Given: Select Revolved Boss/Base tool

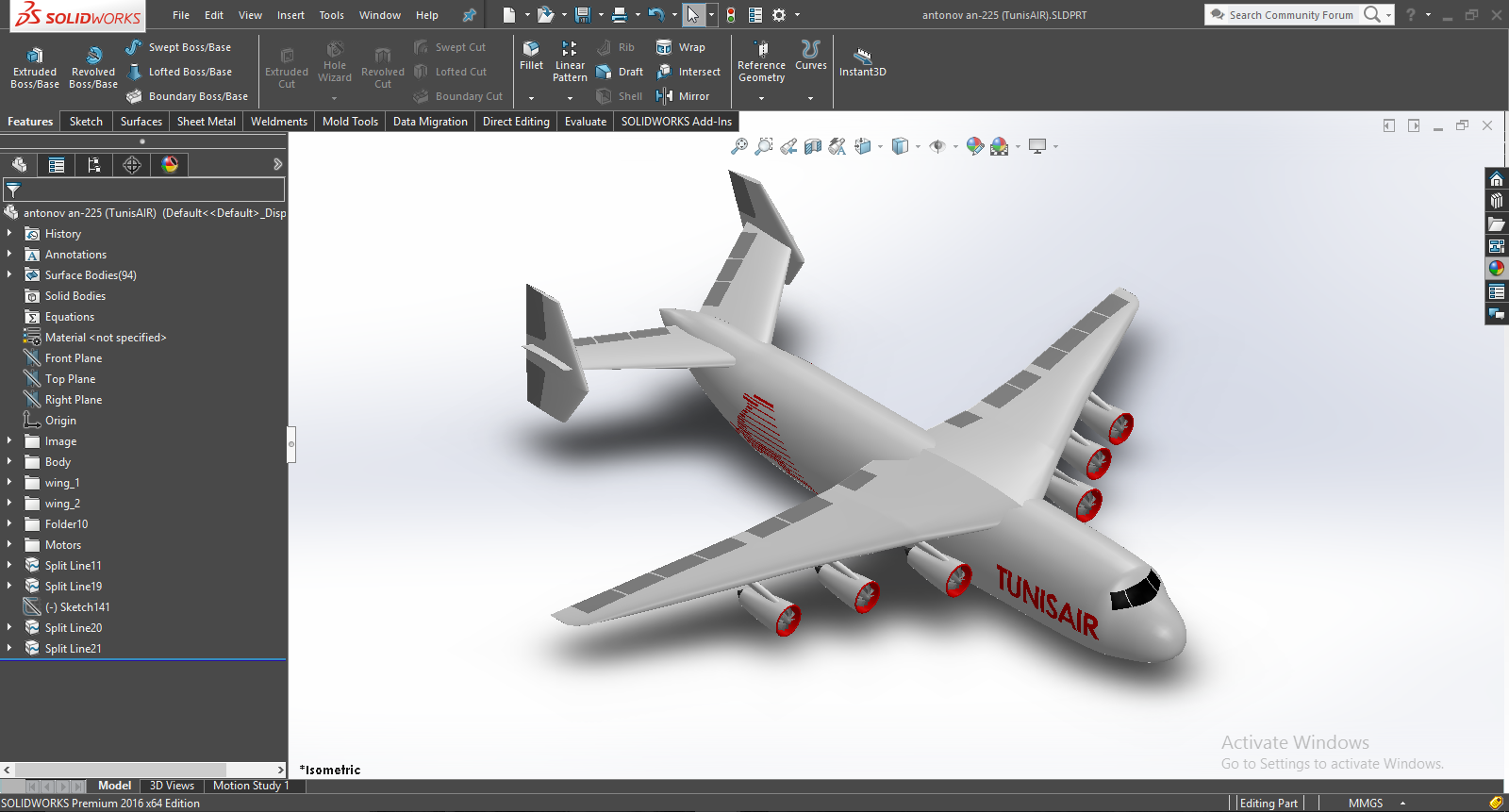Looking at the screenshot, I should 93,66.
